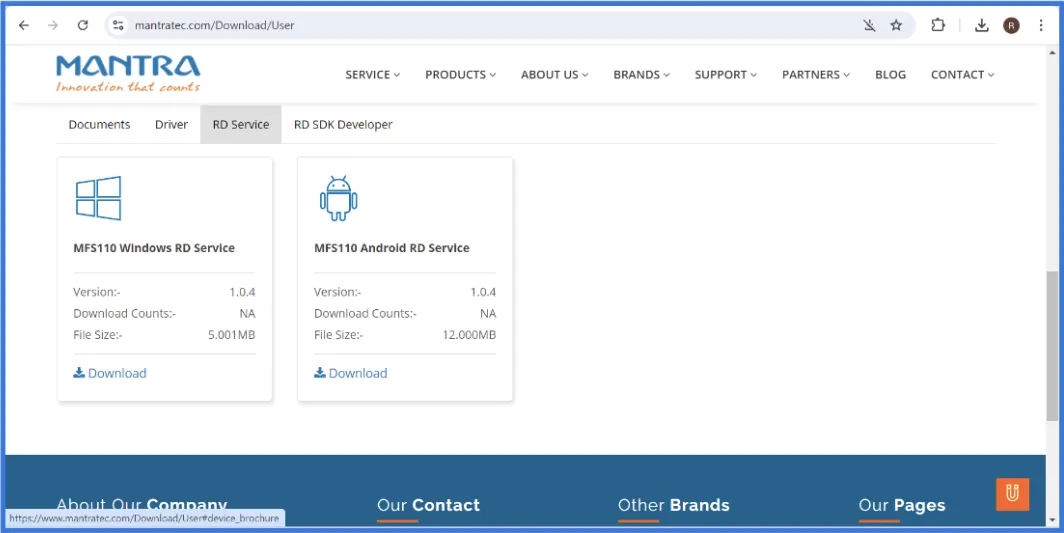
Task: Reload the page
Action: (x=83, y=26)
